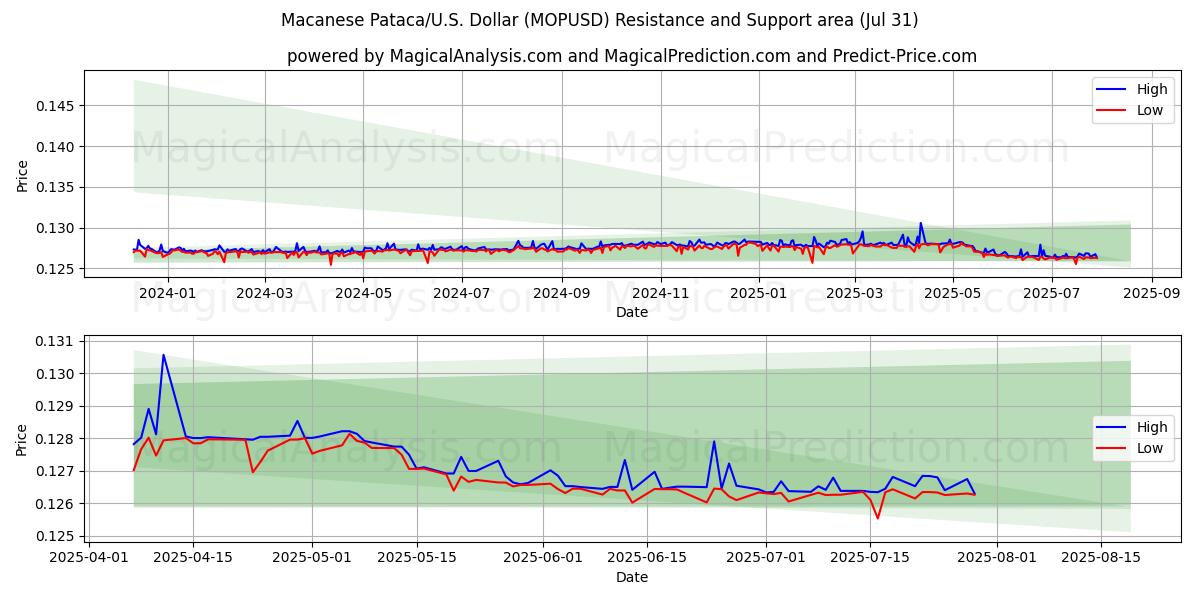Click the 2025-05 date tick
1200x600 pixels.
954,293
